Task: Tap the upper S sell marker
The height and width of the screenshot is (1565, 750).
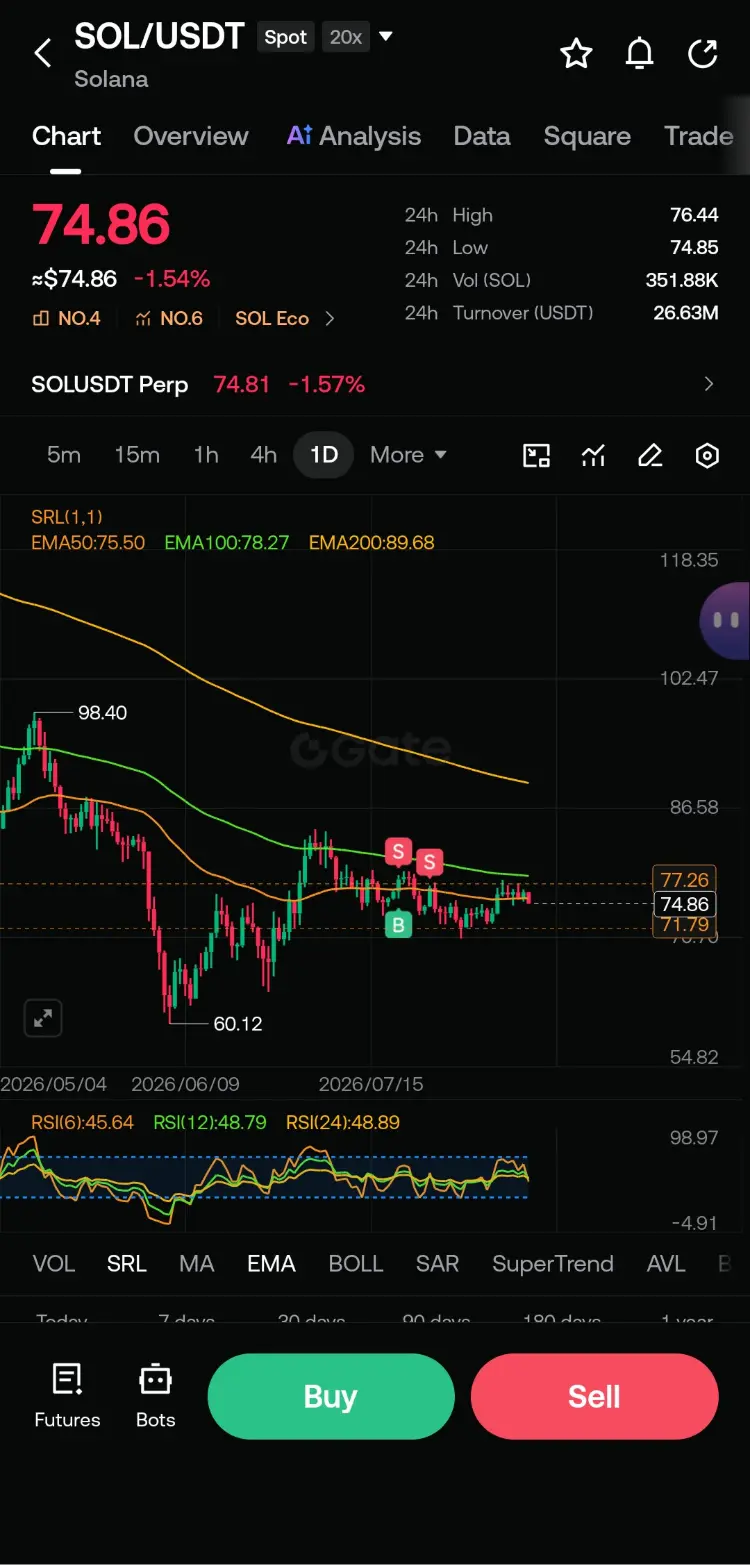Action: 398,851
